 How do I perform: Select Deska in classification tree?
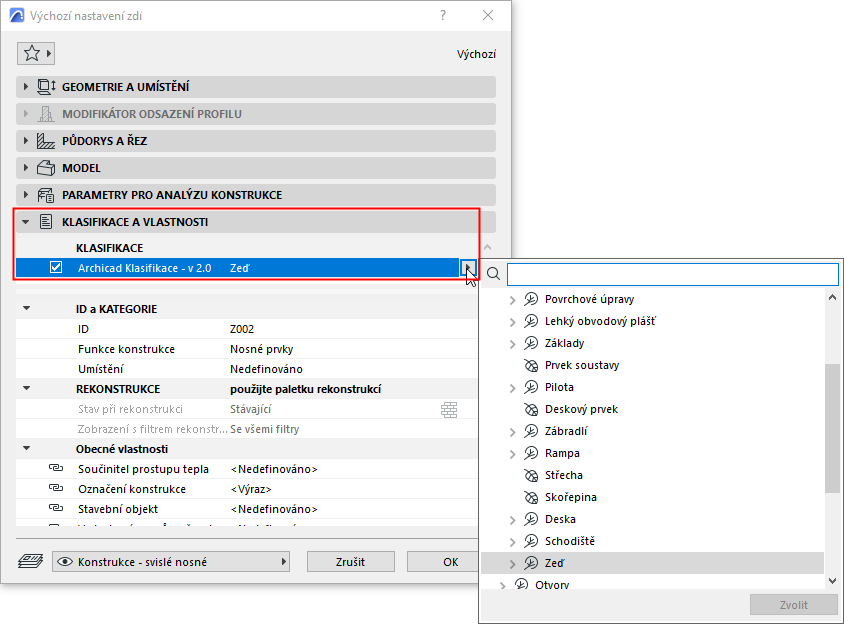560,519
